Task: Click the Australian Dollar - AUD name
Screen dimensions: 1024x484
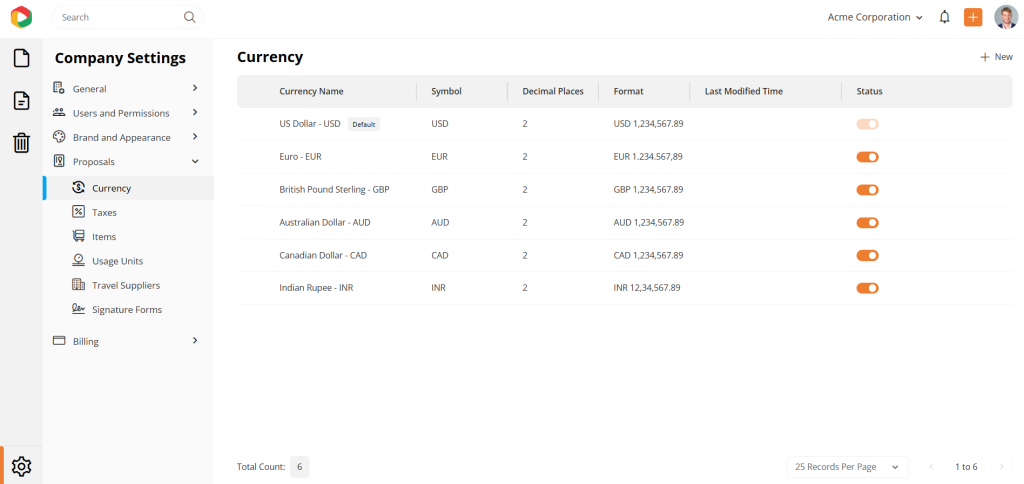Action: coord(325,223)
